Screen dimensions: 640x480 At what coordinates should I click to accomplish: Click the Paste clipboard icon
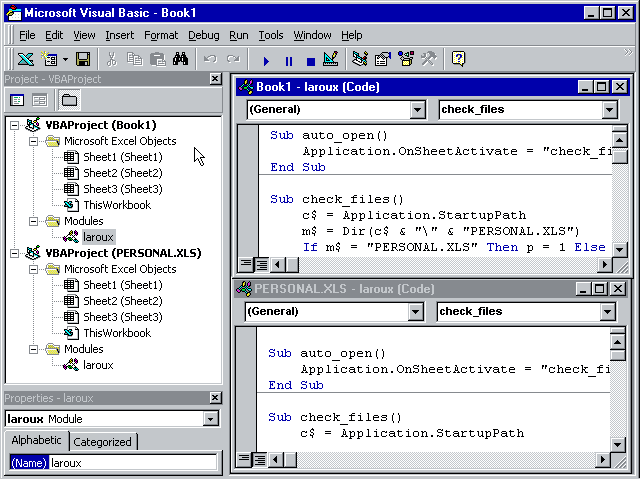click(157, 59)
